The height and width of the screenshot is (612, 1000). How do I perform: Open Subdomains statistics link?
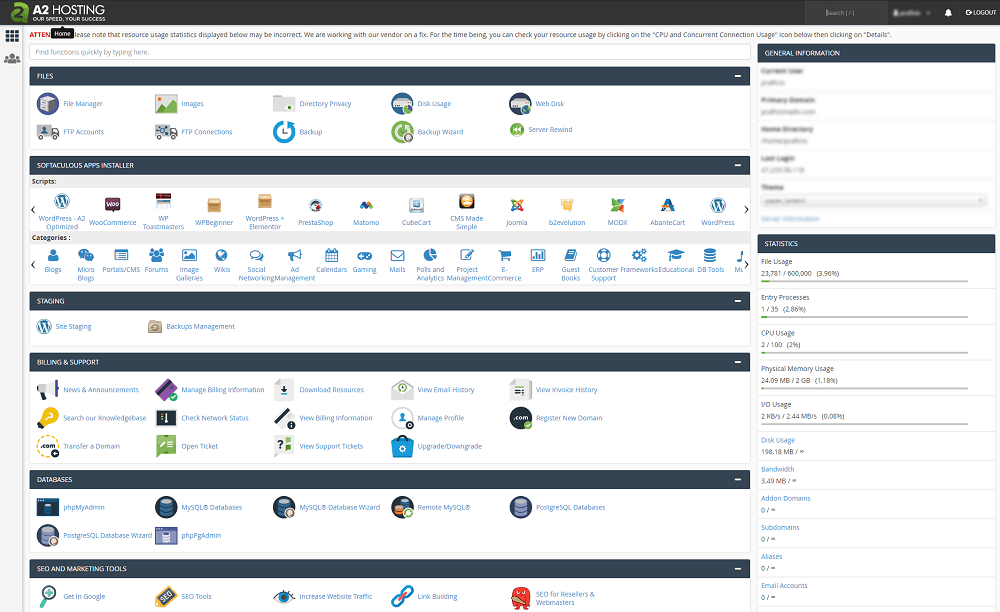(x=780, y=527)
